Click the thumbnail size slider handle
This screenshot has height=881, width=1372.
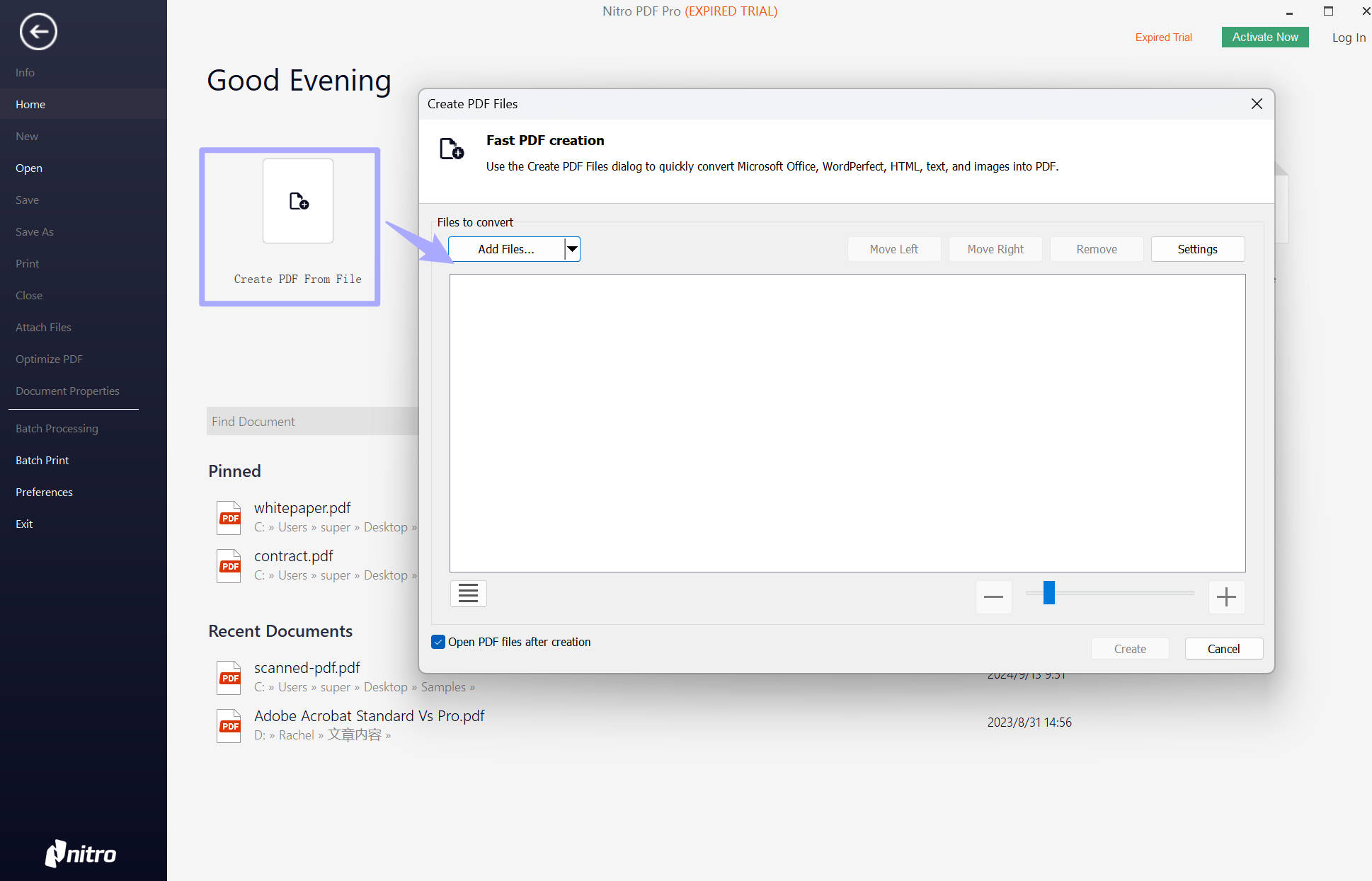[1049, 593]
